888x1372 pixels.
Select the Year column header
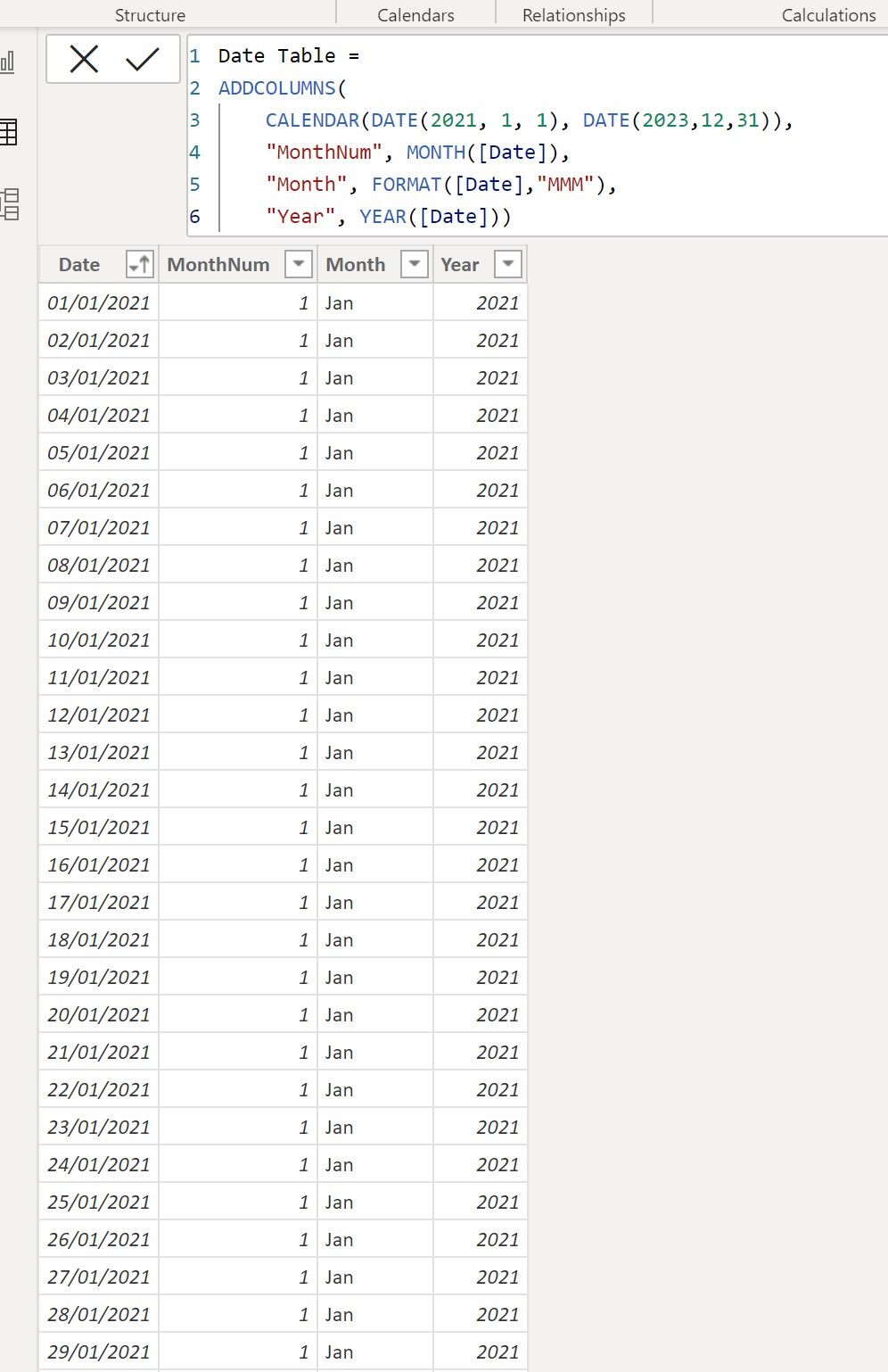[460, 264]
